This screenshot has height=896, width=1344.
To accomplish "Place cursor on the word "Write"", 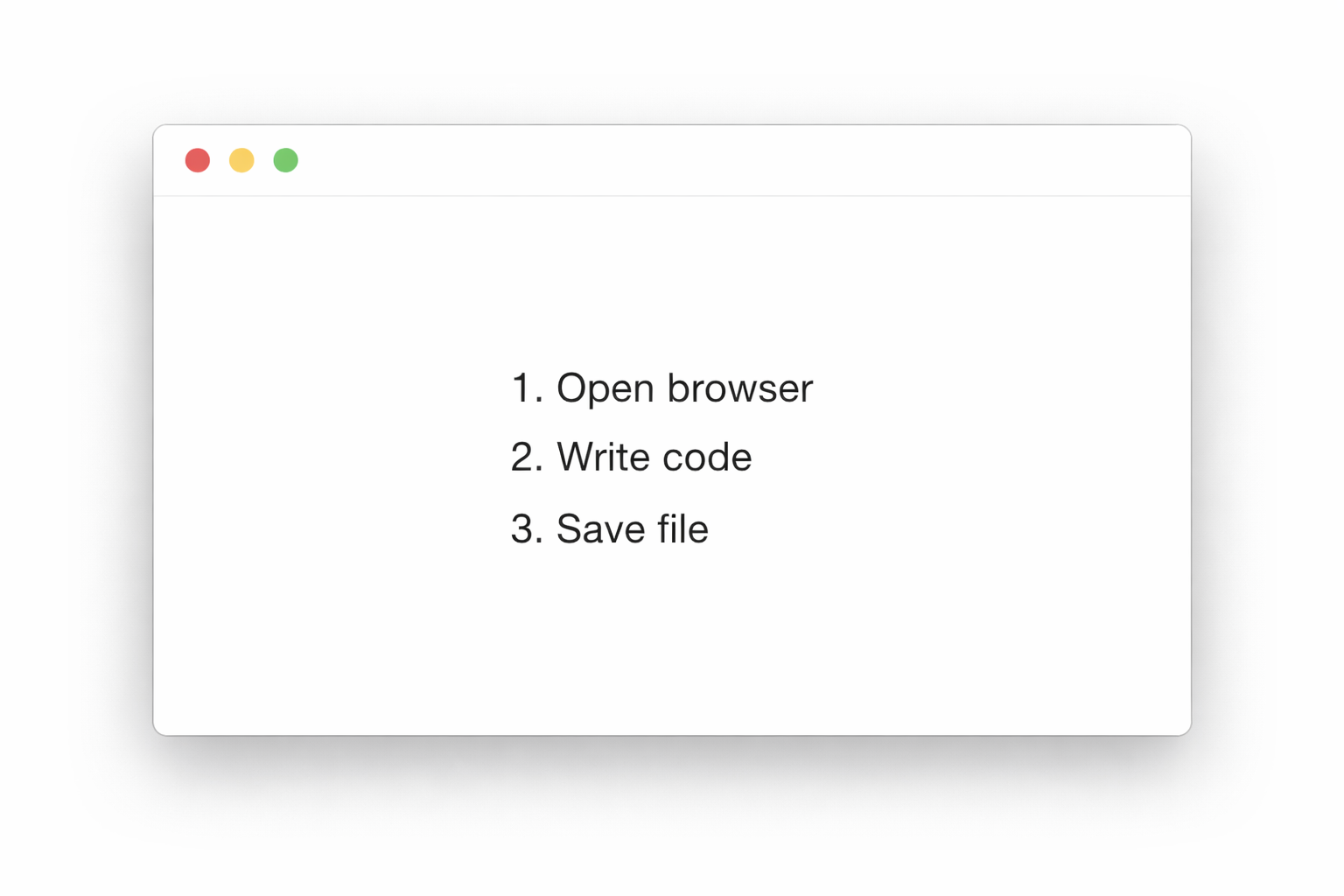I will pyautogui.click(x=601, y=458).
